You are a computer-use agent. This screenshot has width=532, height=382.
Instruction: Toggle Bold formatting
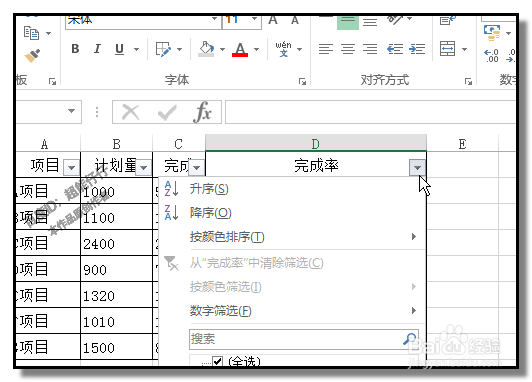75,49
